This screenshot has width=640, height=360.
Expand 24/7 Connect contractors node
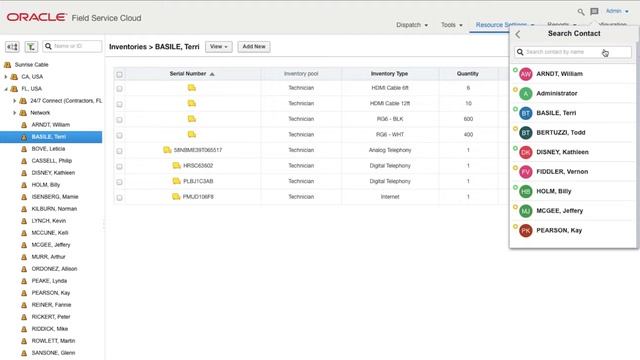(15, 101)
